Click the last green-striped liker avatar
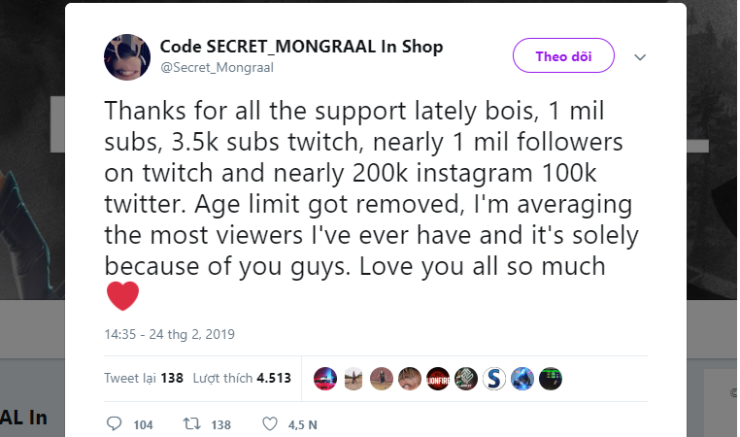 pos(551,378)
